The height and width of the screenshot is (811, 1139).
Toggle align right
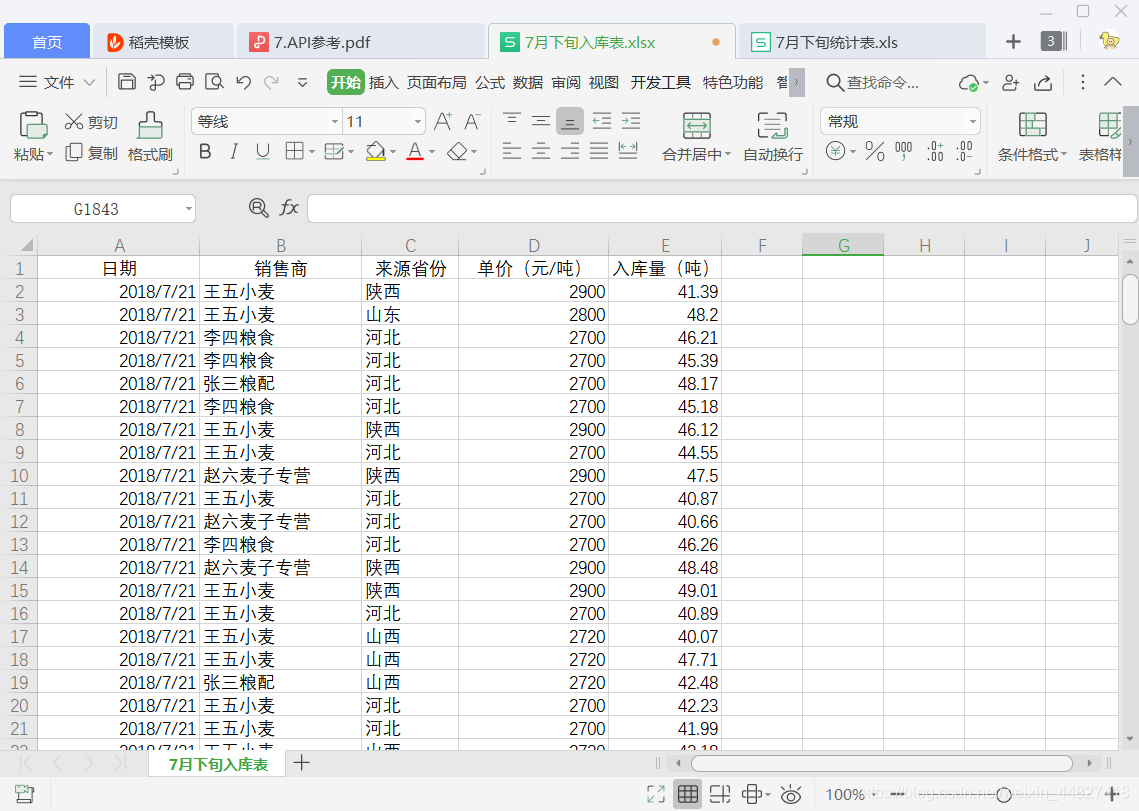coord(570,151)
